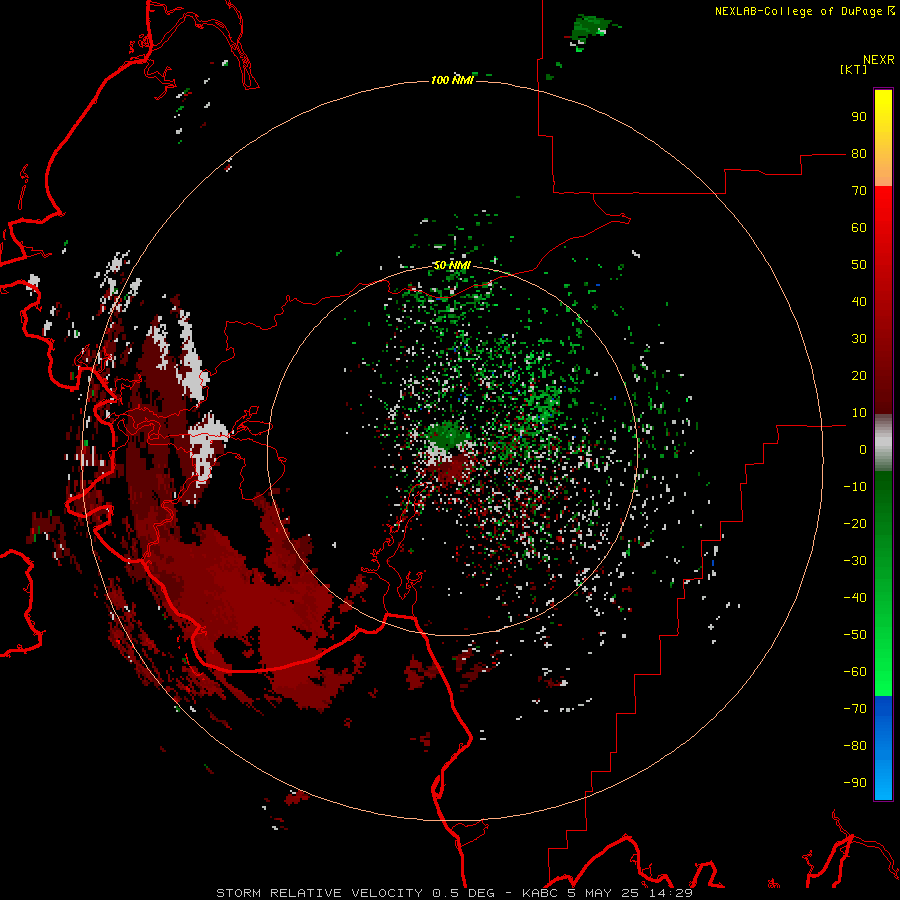
Task: Select the -10 scale value
Action: 855,487
